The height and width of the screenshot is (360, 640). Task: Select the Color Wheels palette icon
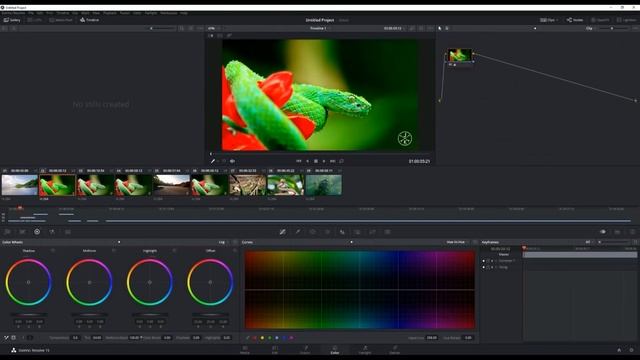point(37,232)
